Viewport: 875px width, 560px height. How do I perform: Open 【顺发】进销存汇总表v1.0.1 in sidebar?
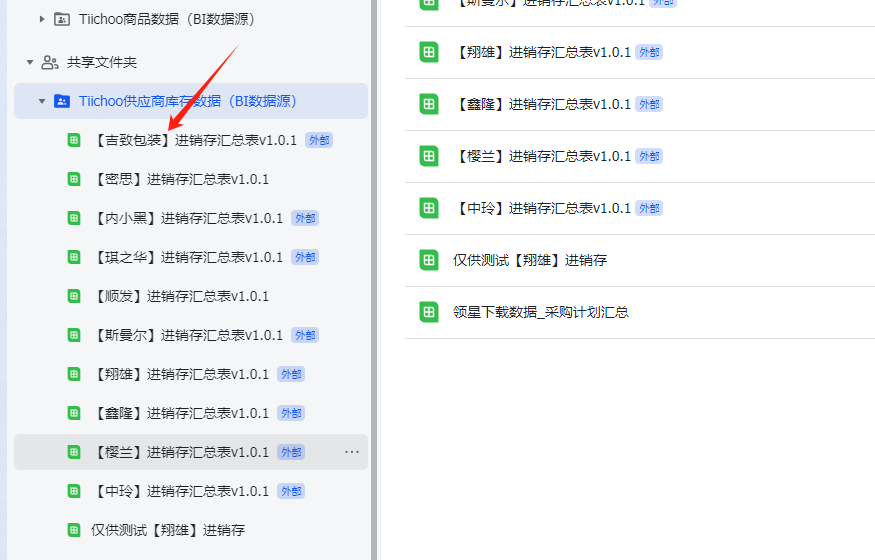pos(180,296)
